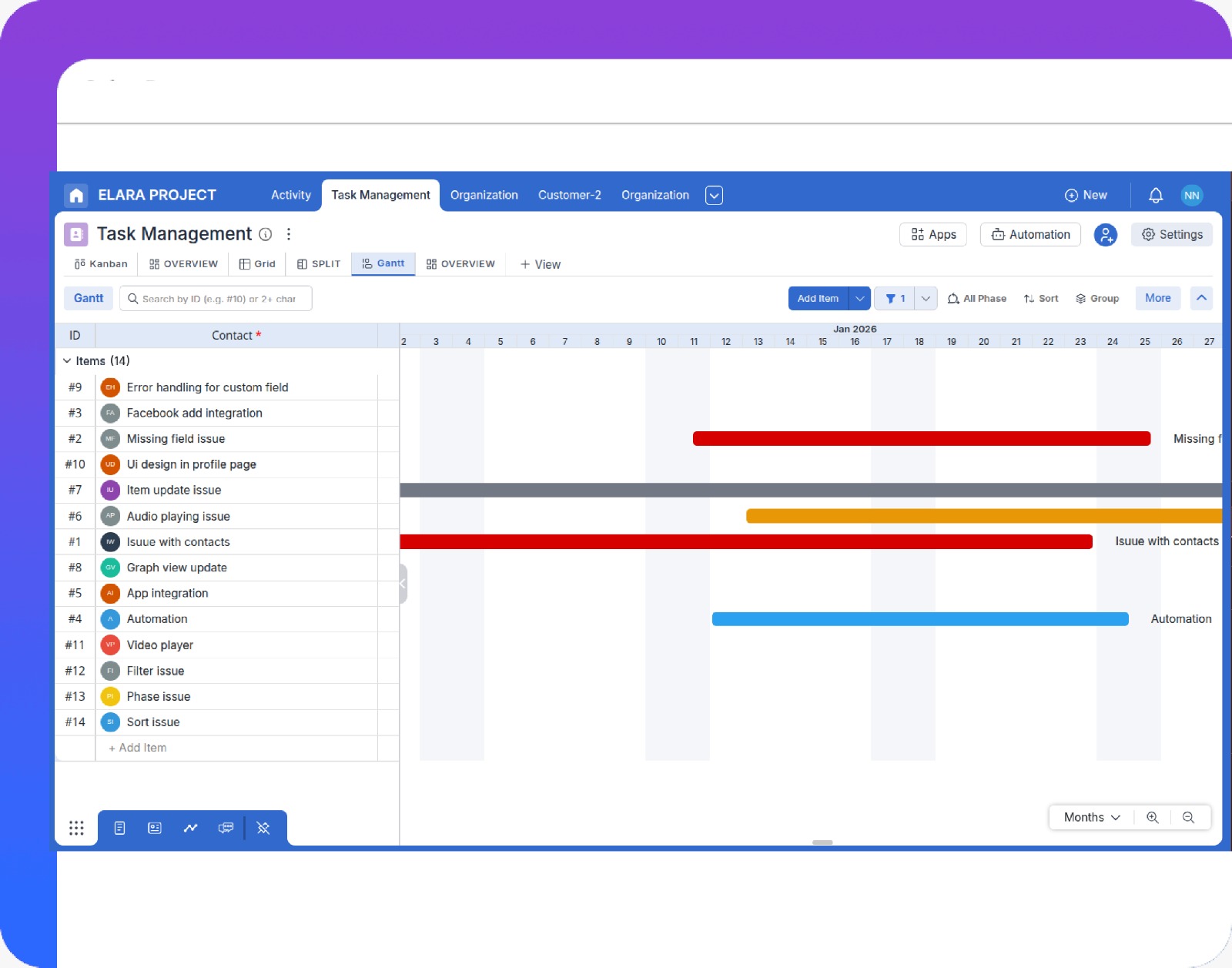Click the notification bell icon
Screen dimensions: 1232x968
click(1155, 195)
